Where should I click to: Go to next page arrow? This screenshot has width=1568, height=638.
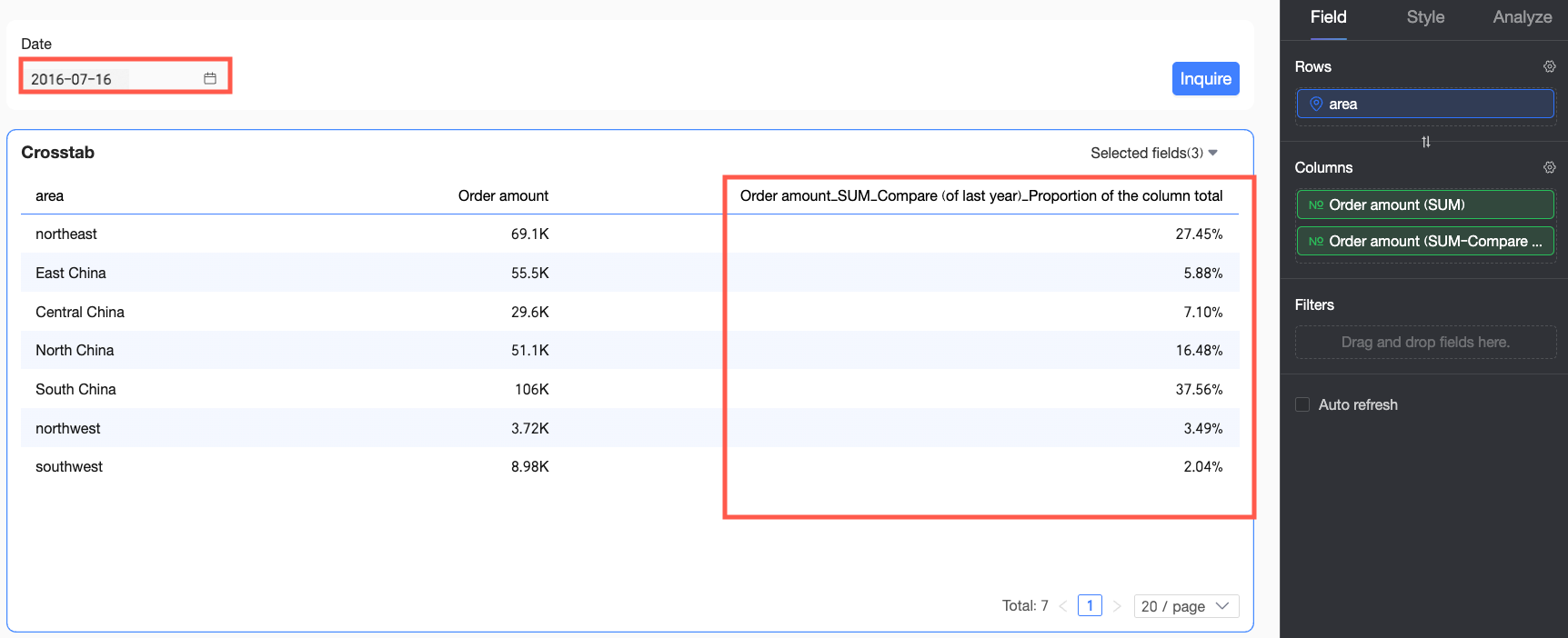pos(1117,606)
